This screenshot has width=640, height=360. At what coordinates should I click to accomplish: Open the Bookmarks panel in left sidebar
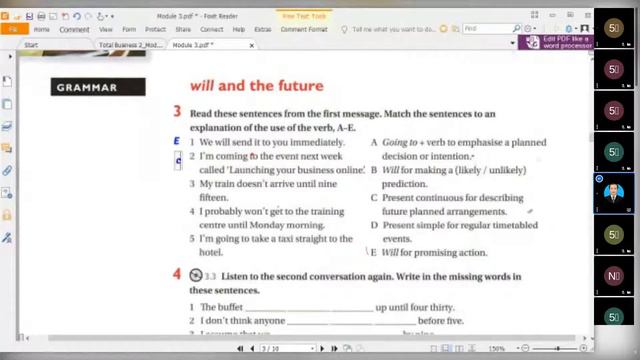(x=7, y=82)
